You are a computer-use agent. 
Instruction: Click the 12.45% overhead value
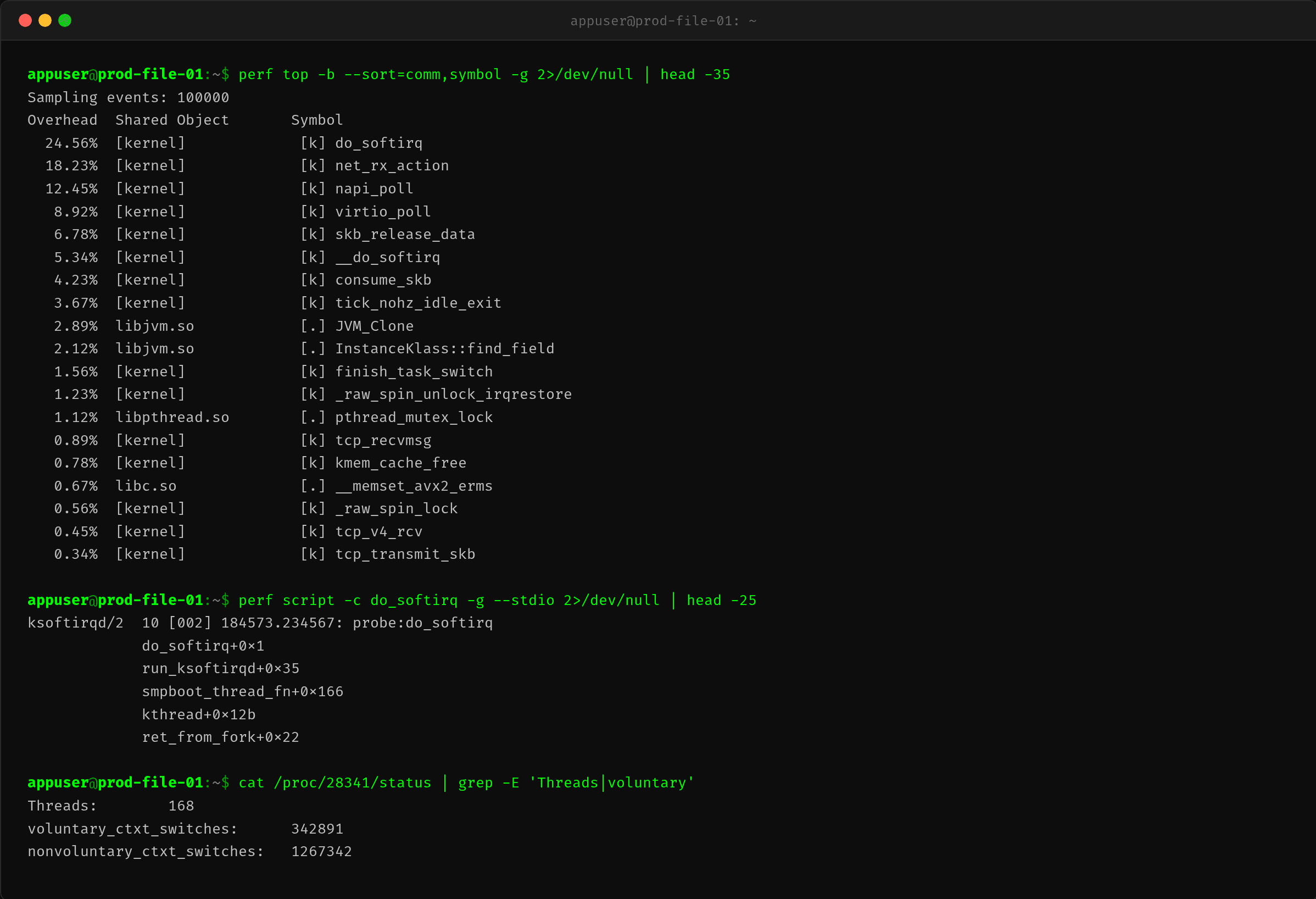click(x=71, y=188)
